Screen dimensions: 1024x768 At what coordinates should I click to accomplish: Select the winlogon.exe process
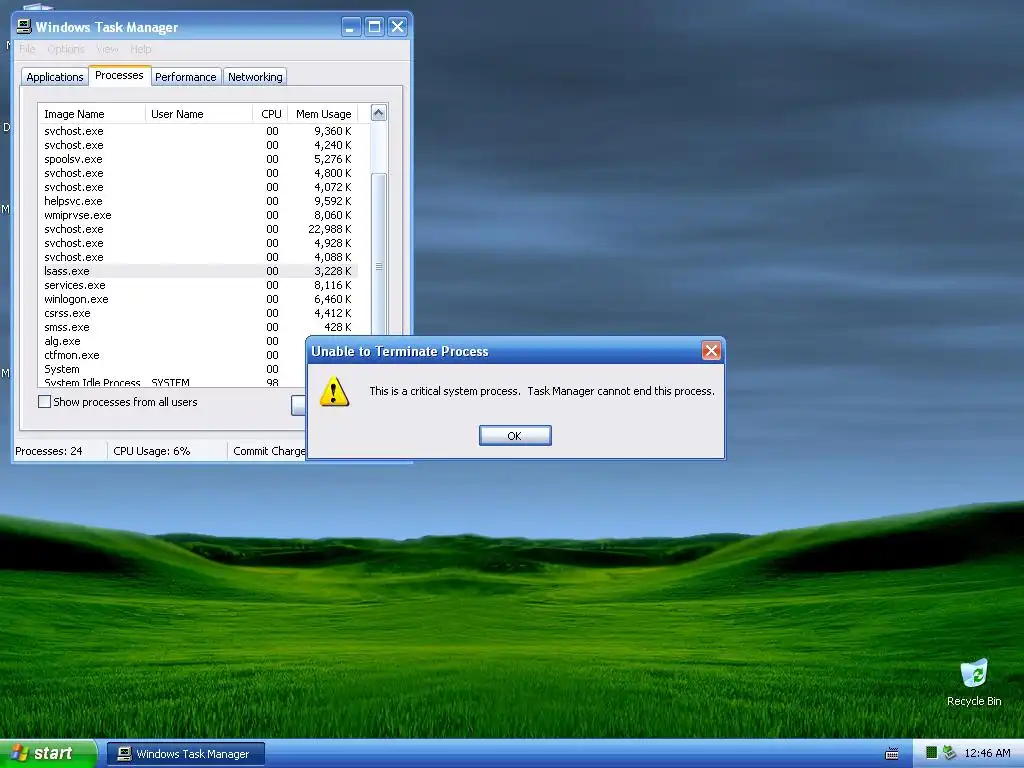point(198,299)
